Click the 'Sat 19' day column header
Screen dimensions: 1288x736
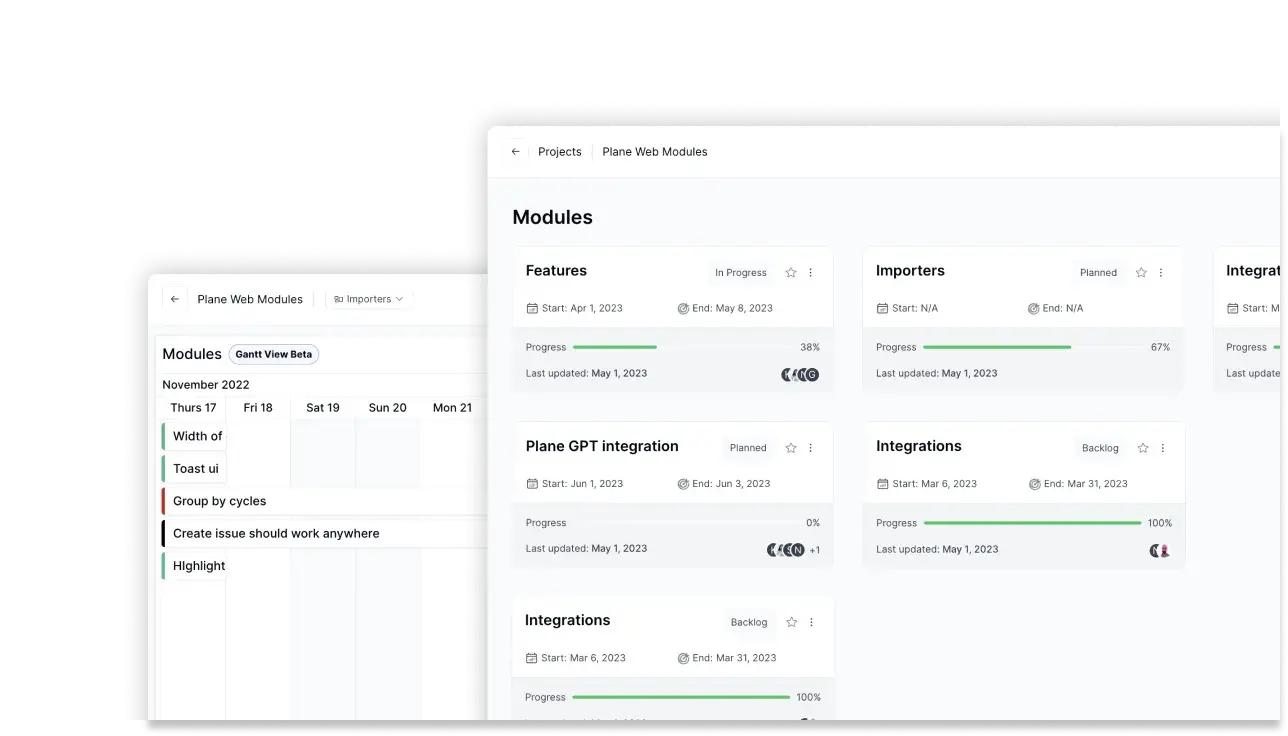pyautogui.click(x=323, y=408)
